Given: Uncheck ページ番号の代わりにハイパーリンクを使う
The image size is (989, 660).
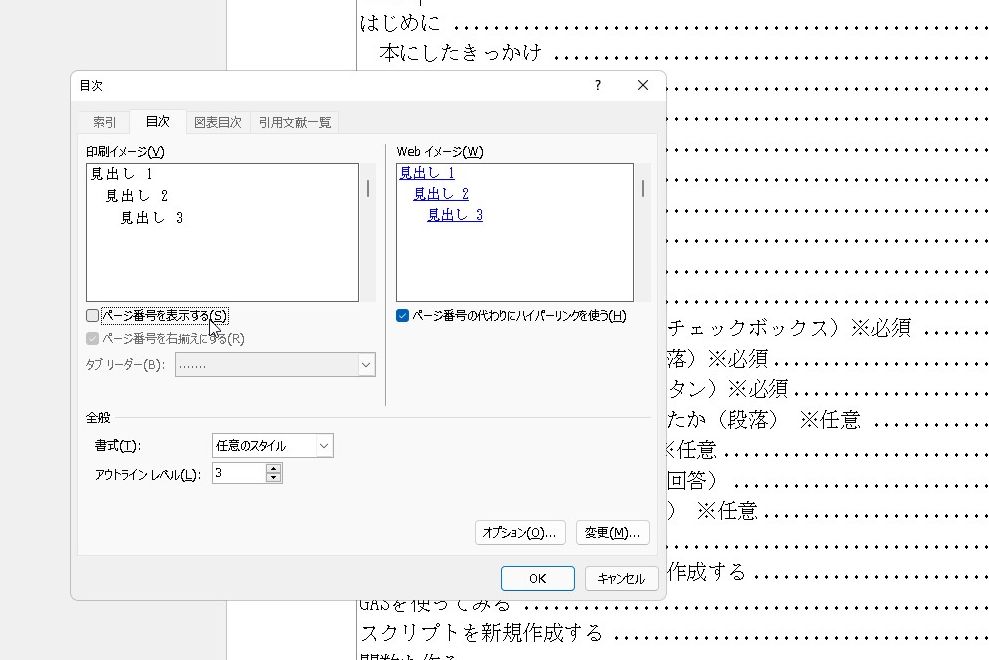Looking at the screenshot, I should [403, 316].
